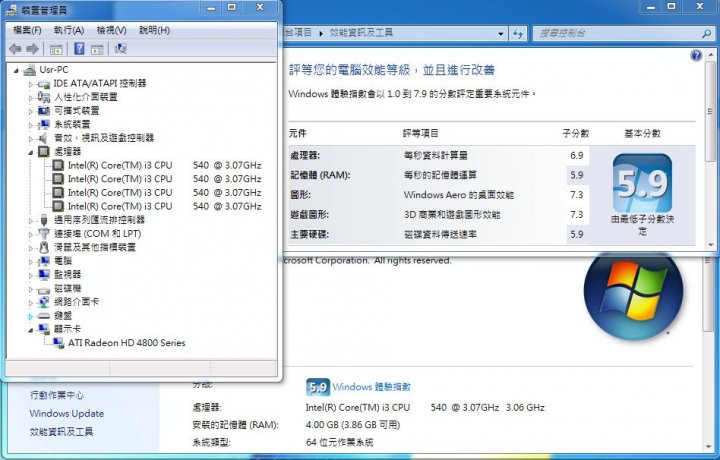Open the address bar history dropdown arrow
The width and height of the screenshot is (720, 460).
[x=501, y=34]
